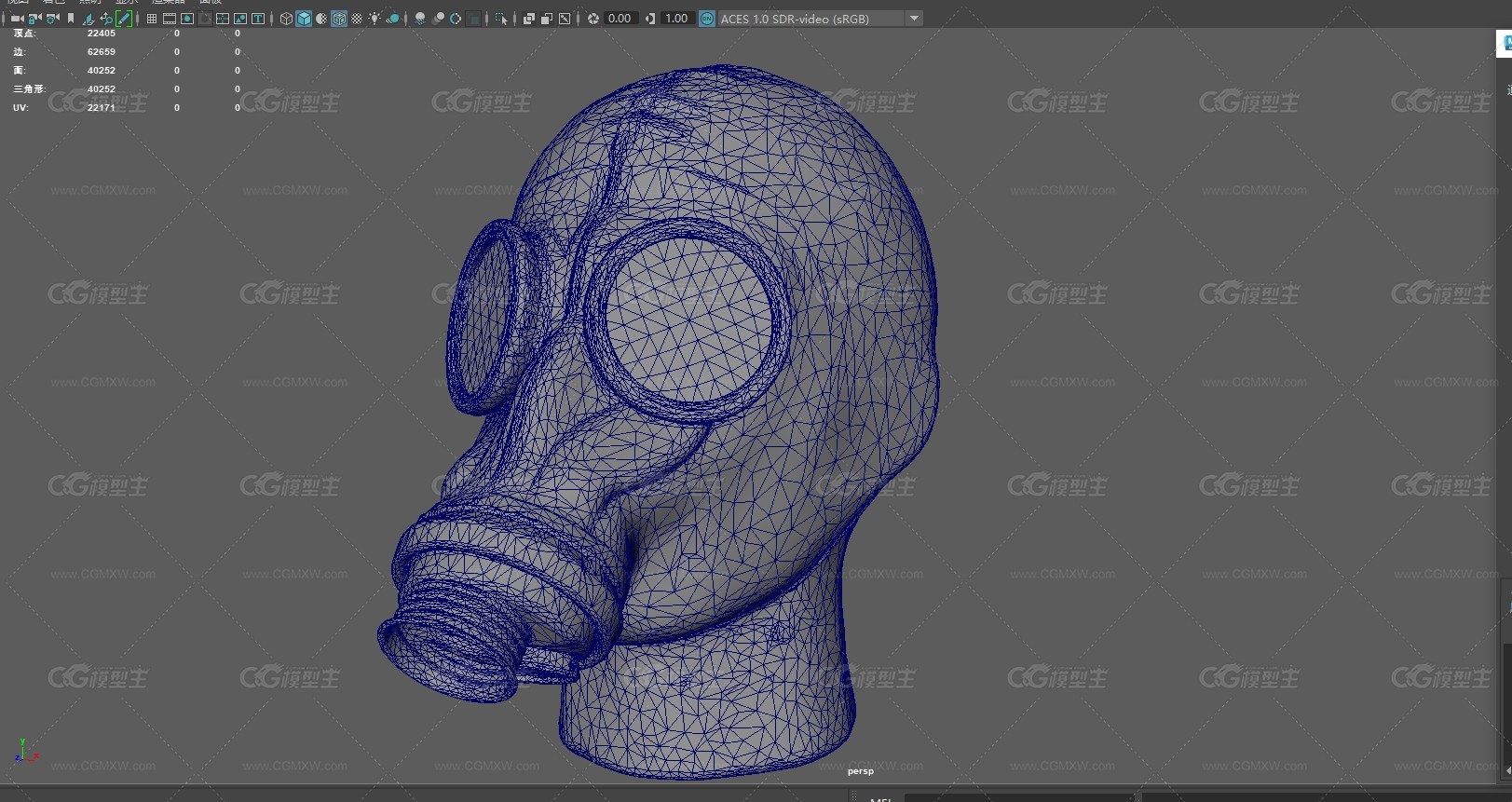Click the 三角形 triangle label in the HUD

(29, 89)
